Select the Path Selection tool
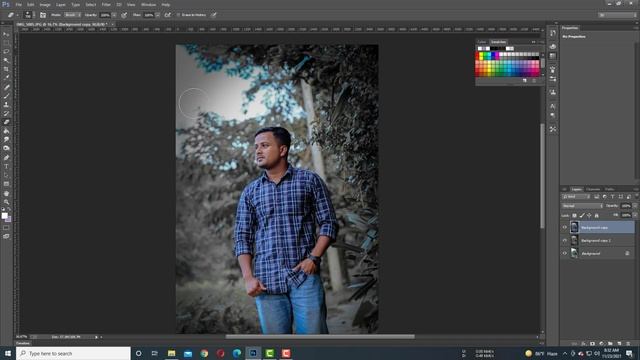Screen dimensions: 640x360 [x=6, y=175]
